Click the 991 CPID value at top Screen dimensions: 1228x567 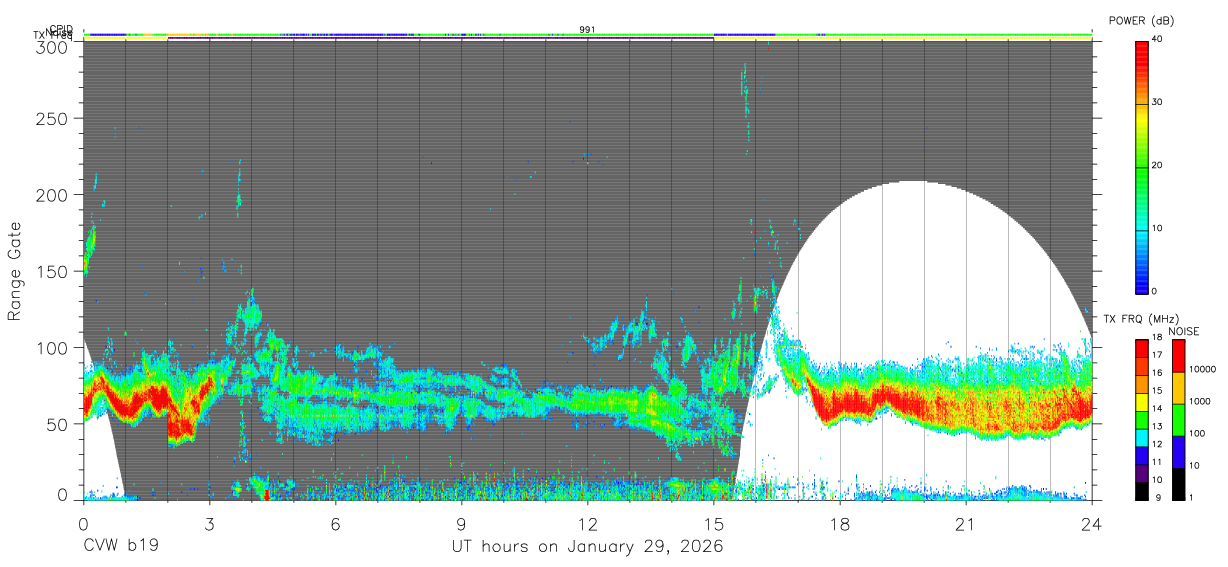(x=587, y=30)
